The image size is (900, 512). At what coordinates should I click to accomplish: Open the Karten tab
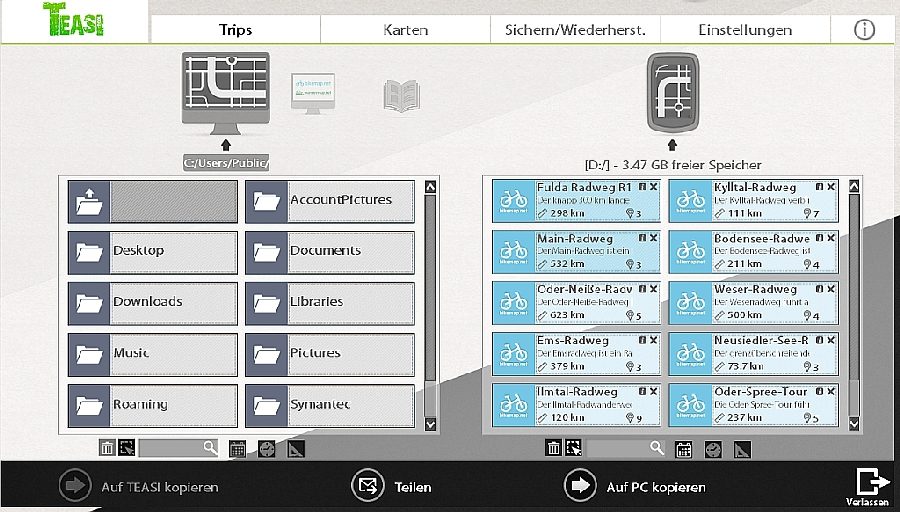pyautogui.click(x=405, y=29)
